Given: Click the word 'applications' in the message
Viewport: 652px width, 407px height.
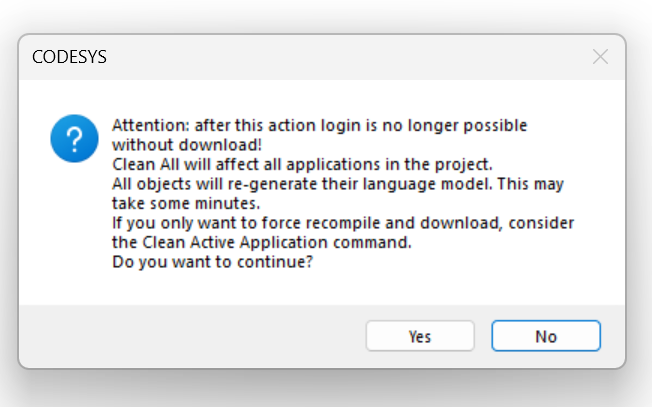Looking at the screenshot, I should pos(333,165).
